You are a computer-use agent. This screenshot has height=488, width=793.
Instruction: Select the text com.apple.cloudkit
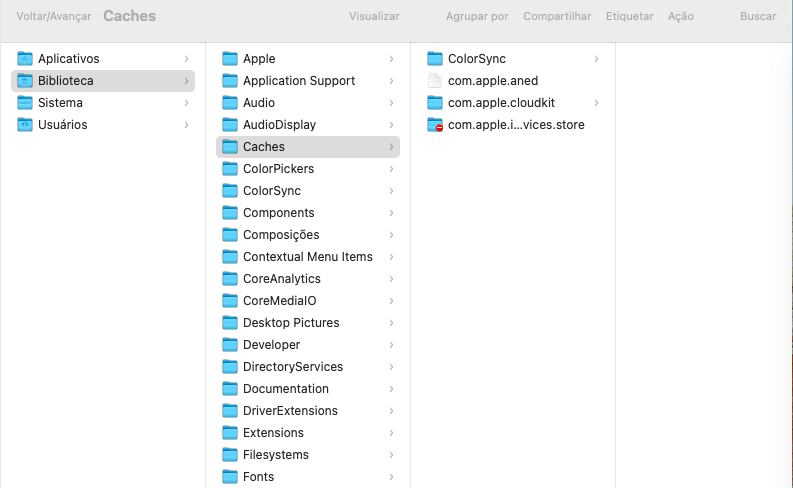[502, 103]
